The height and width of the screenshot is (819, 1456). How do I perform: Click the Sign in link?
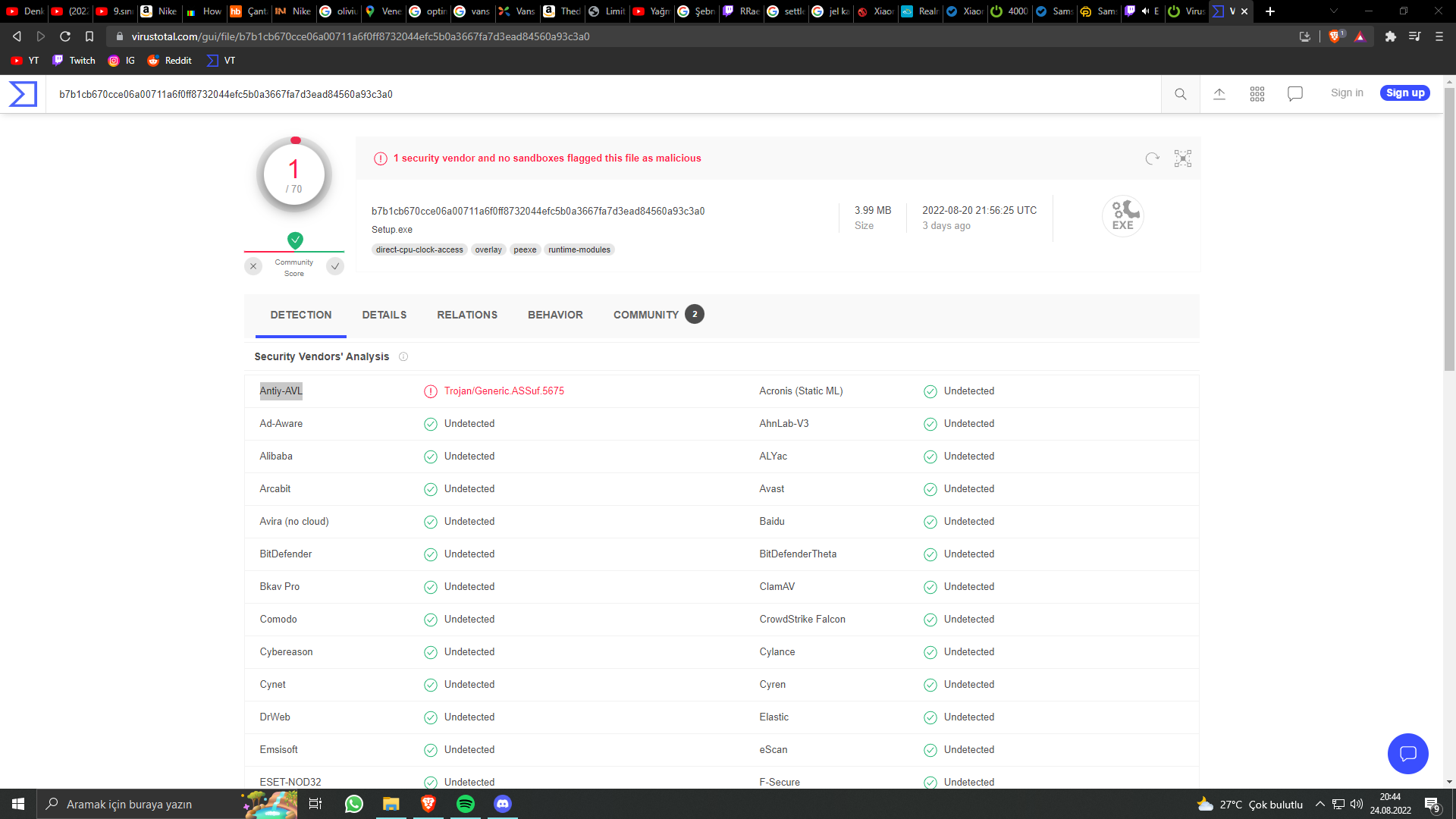1347,93
